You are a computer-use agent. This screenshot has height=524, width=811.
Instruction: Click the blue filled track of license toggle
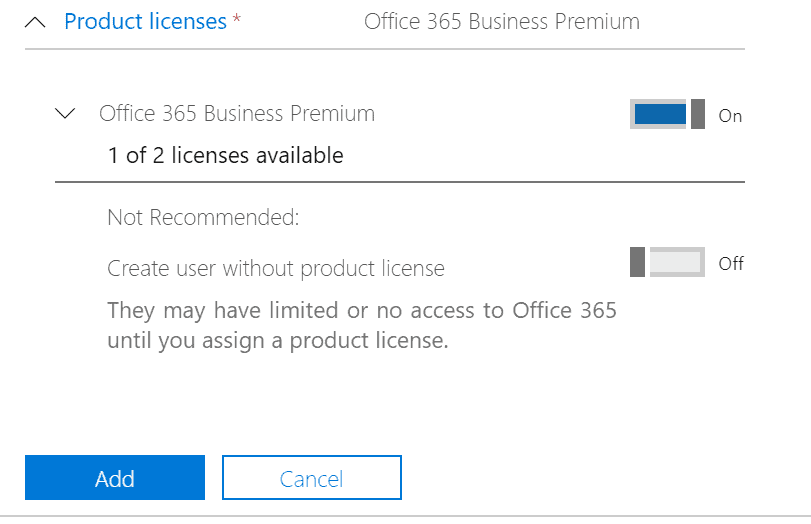point(660,114)
